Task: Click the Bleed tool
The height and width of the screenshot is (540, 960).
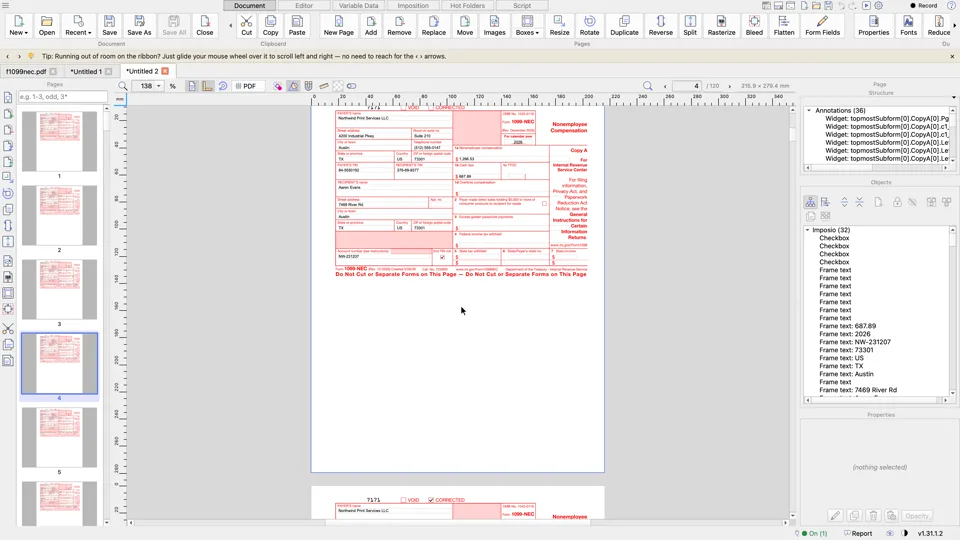Action: [754, 26]
